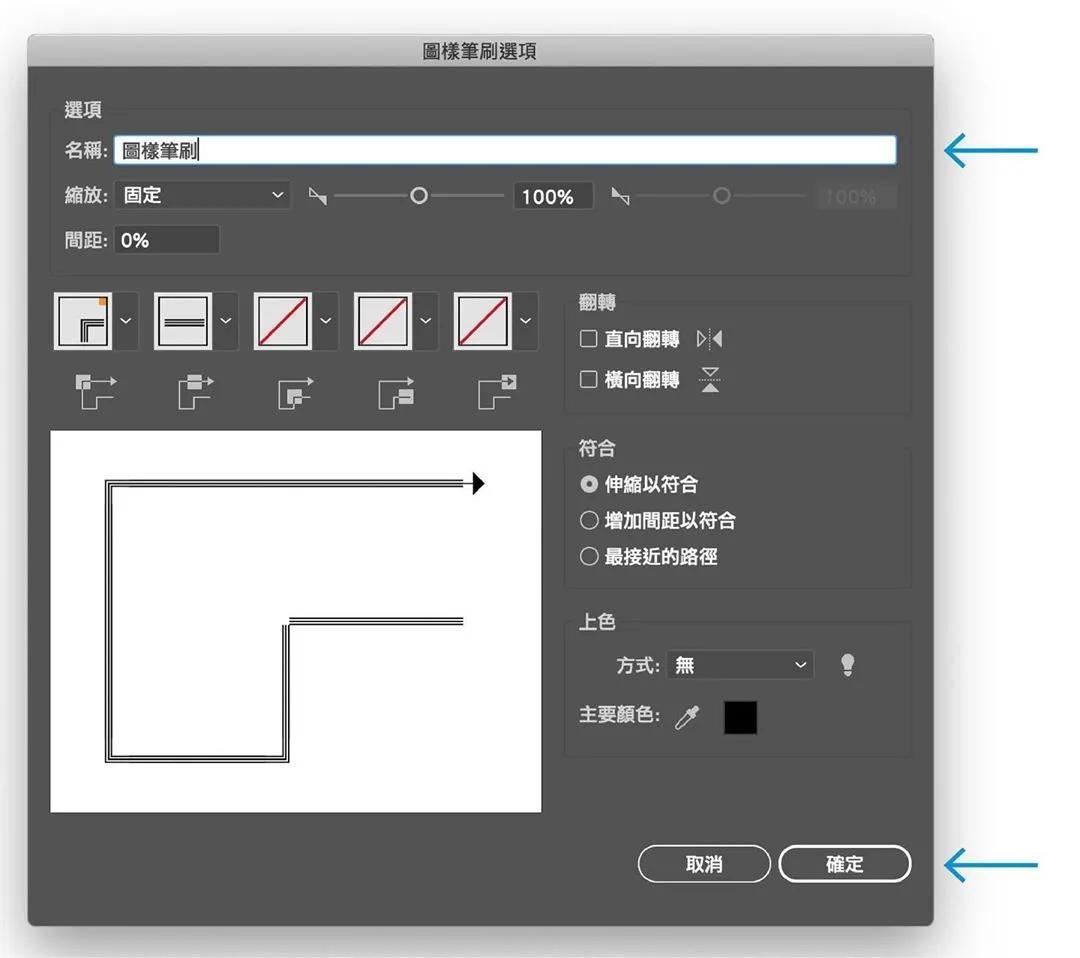Click the 名稱 text field
Image resolution: width=1080 pixels, height=958 pixels.
(x=505, y=150)
